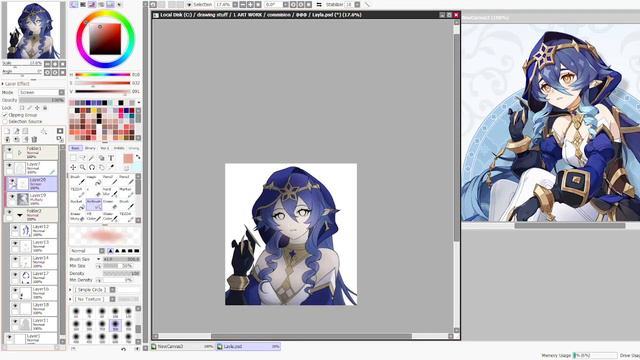Choose the Eraser brush tool
Viewport: 640px width, 360px height.
tap(110, 204)
